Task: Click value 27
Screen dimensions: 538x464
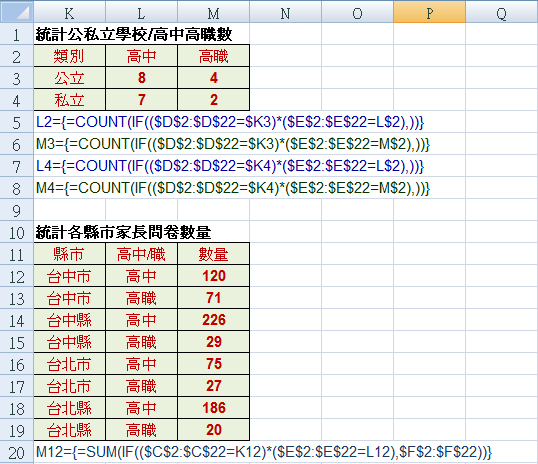Action: pos(213,386)
